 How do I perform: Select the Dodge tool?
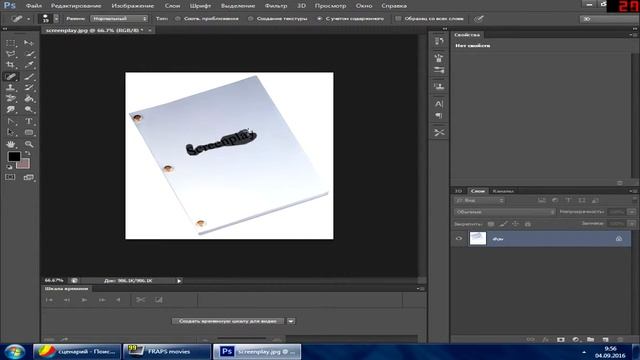tap(29, 109)
